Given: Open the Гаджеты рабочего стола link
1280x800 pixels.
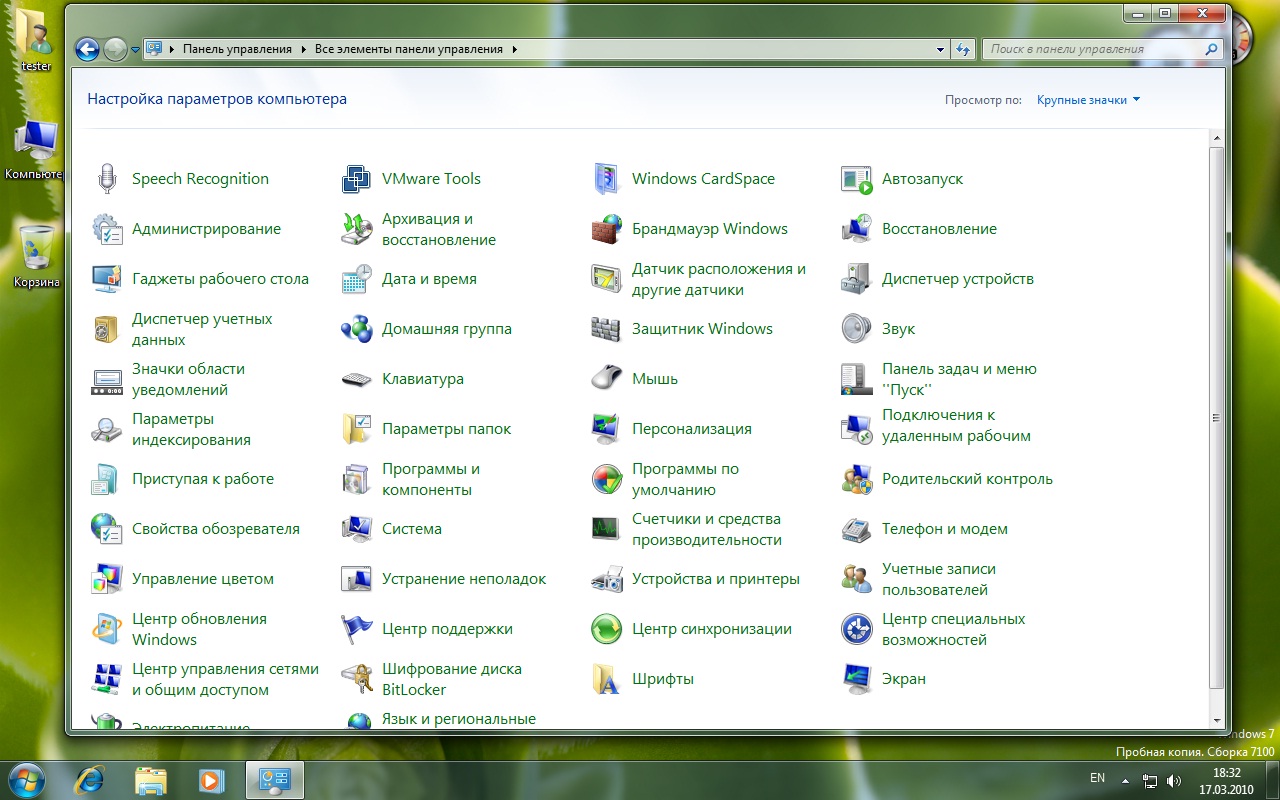Looking at the screenshot, I should [220, 279].
